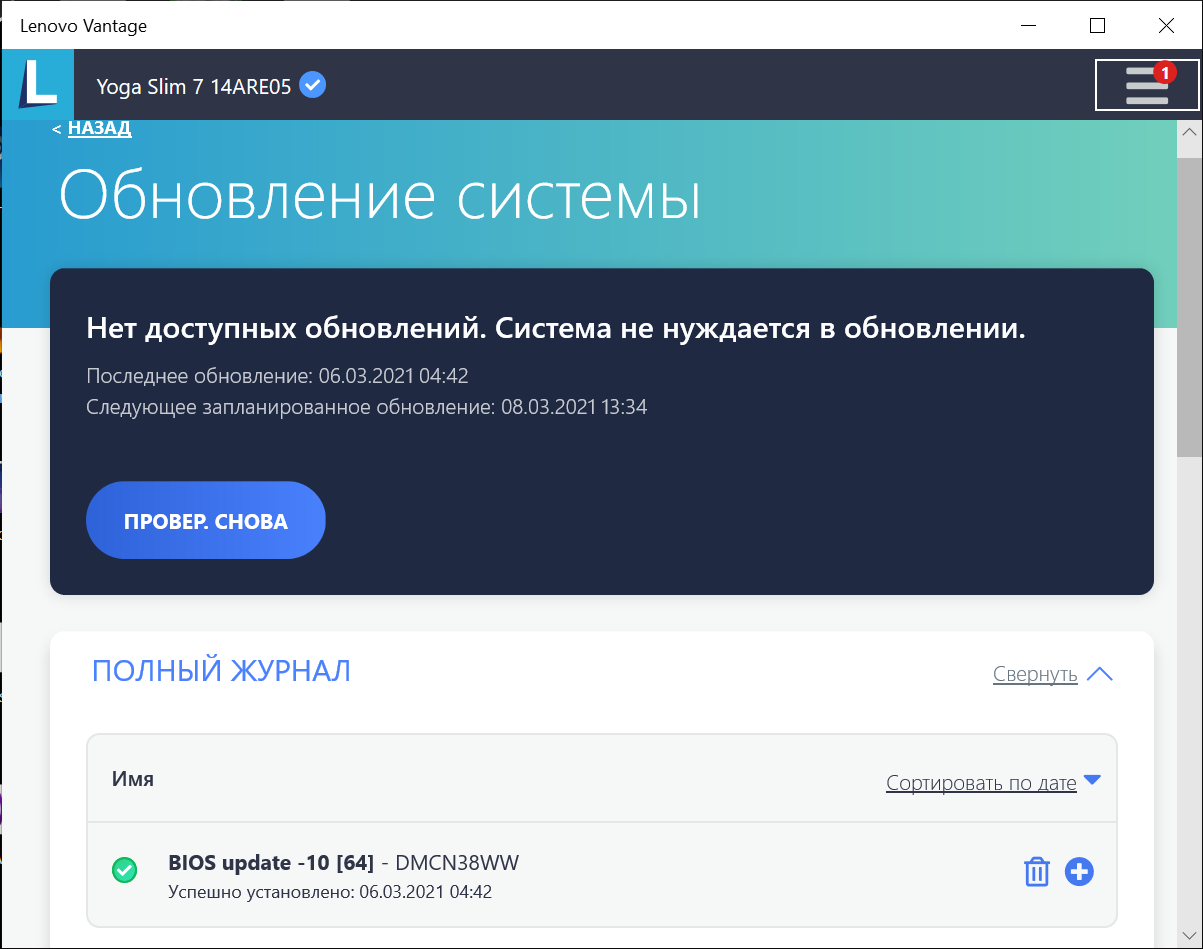Open Сортировать по дате sort dropdown
The width and height of the screenshot is (1203, 949).
point(981,783)
